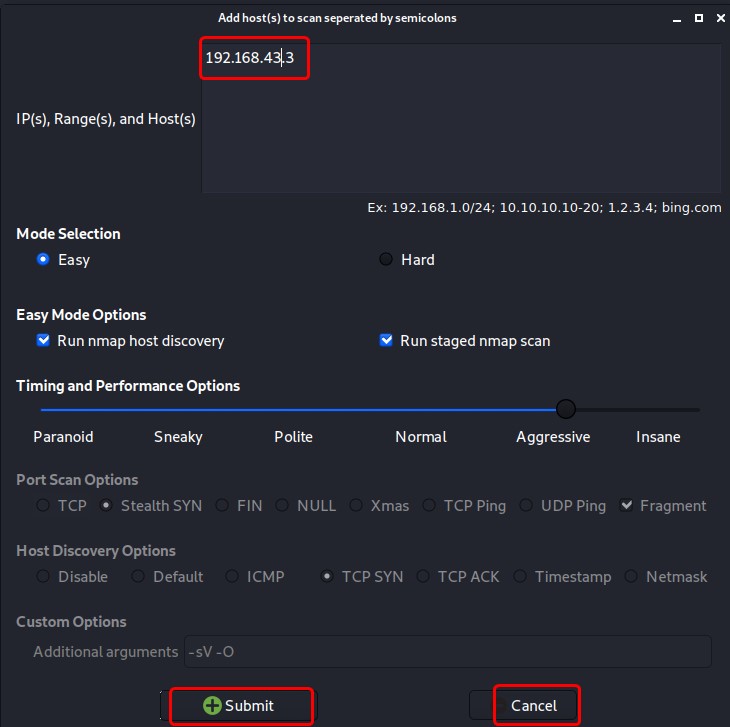730x727 pixels.
Task: Click the Host Discovery Options heading
Action: [x=96, y=551]
